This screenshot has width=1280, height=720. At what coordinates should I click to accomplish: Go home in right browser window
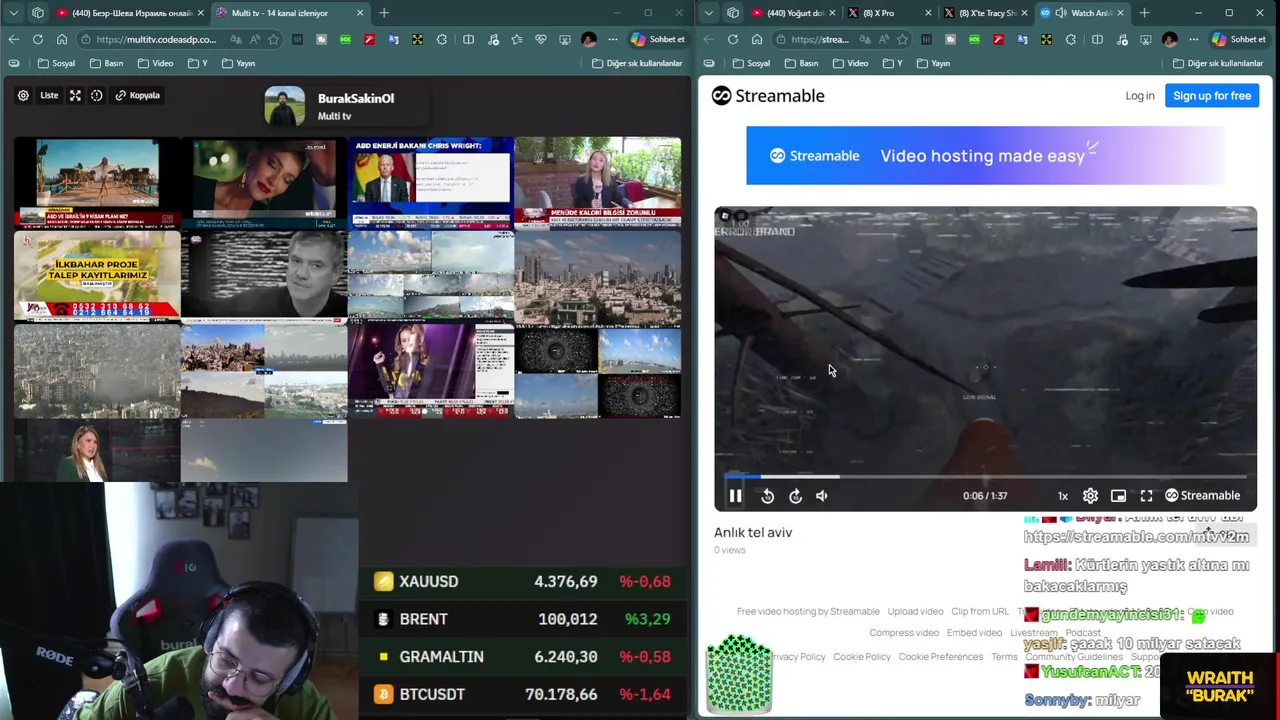(757, 39)
